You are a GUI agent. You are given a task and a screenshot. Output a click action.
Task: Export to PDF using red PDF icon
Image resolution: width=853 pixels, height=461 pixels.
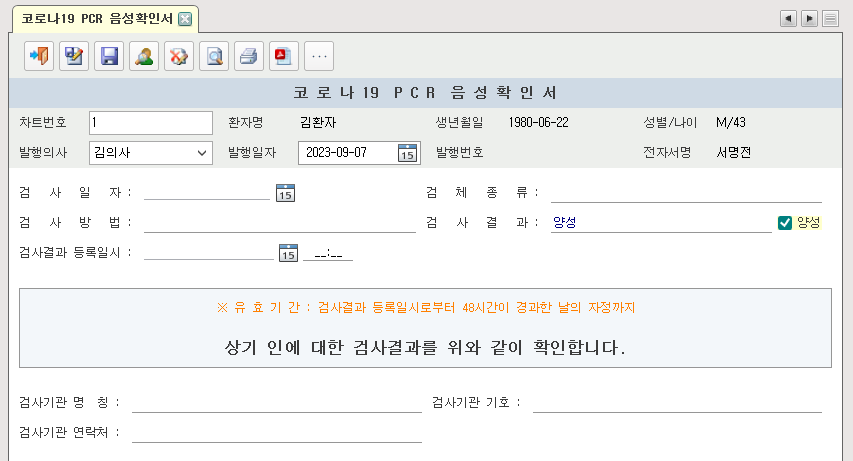283,56
